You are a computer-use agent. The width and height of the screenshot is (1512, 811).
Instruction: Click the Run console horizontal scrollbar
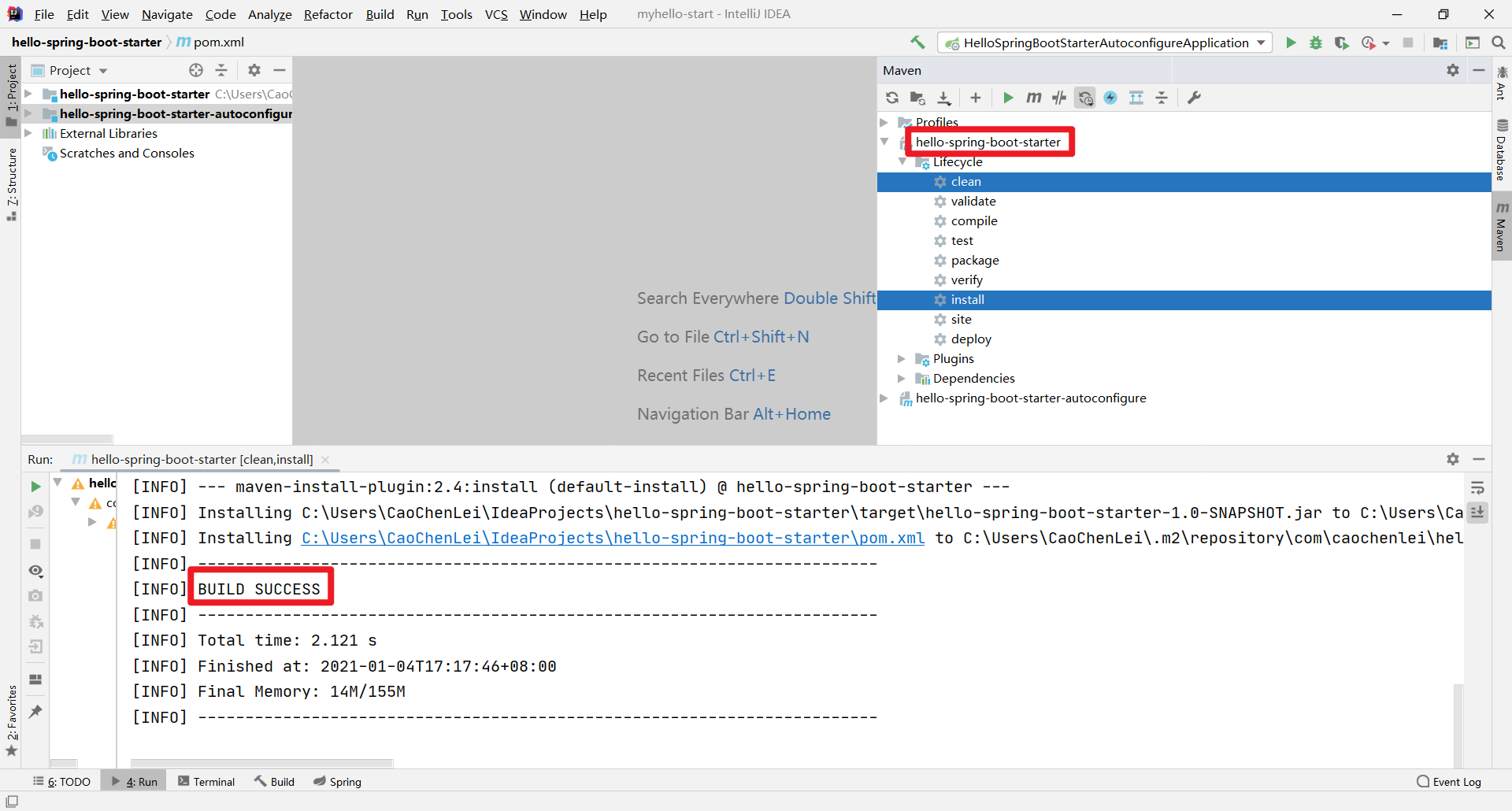tap(261, 763)
